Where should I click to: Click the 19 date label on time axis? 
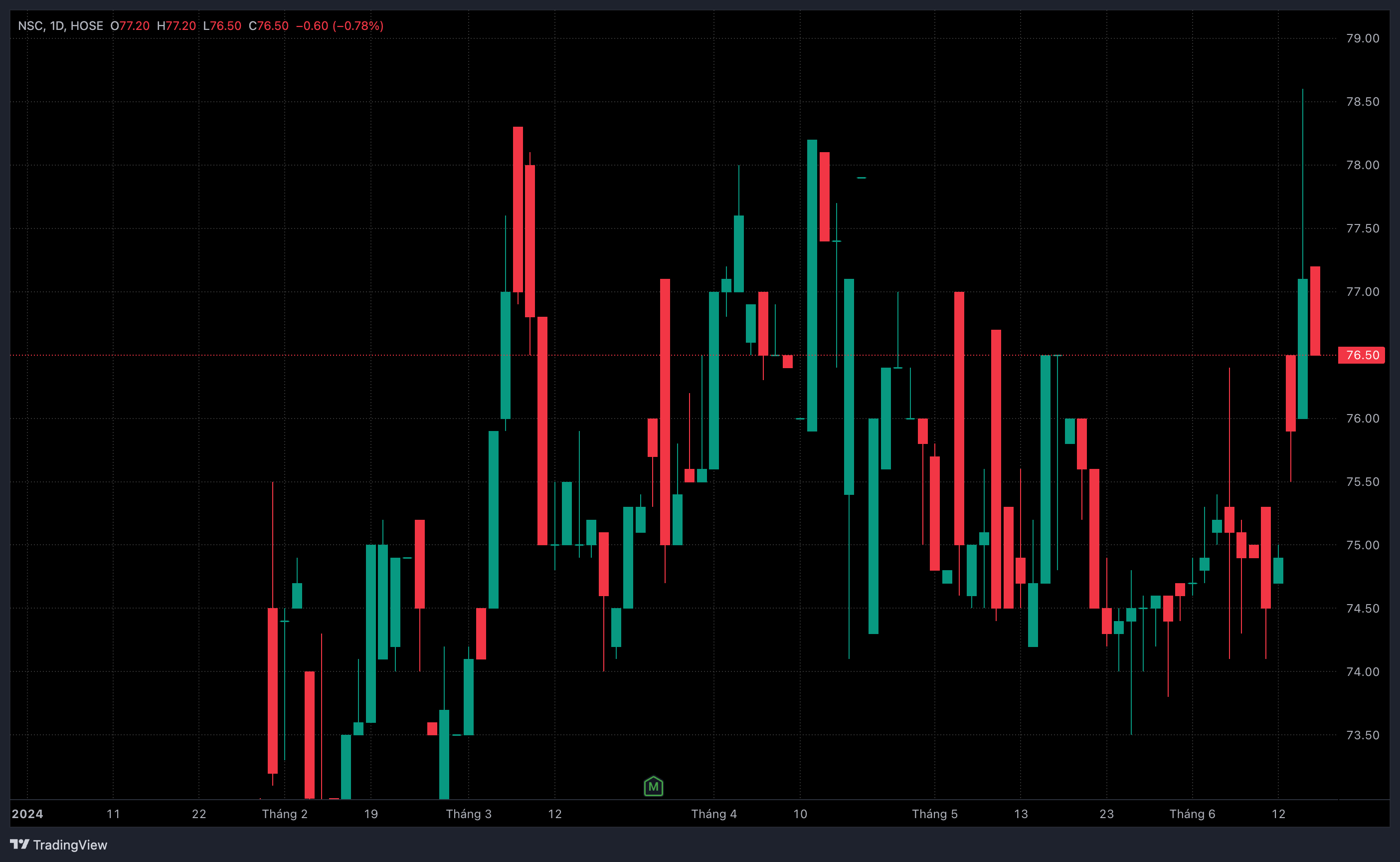(x=371, y=814)
